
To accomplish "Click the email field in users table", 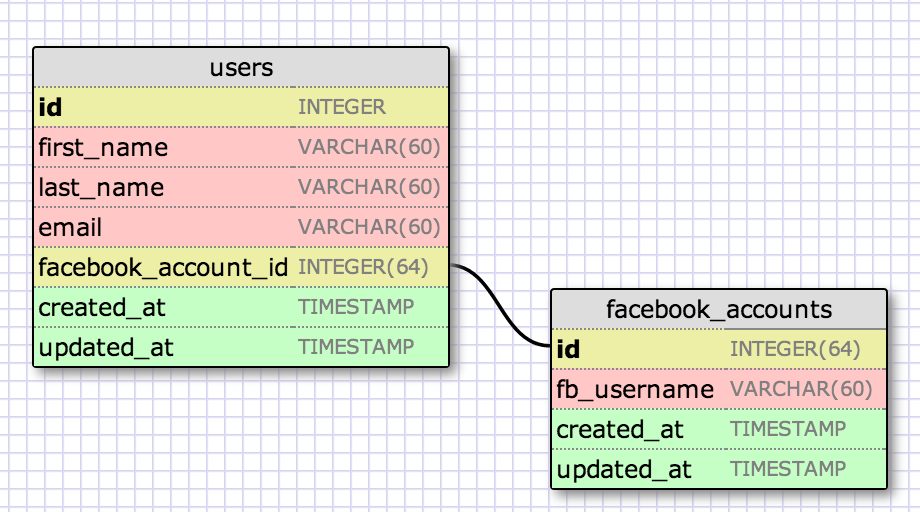I will (70, 228).
